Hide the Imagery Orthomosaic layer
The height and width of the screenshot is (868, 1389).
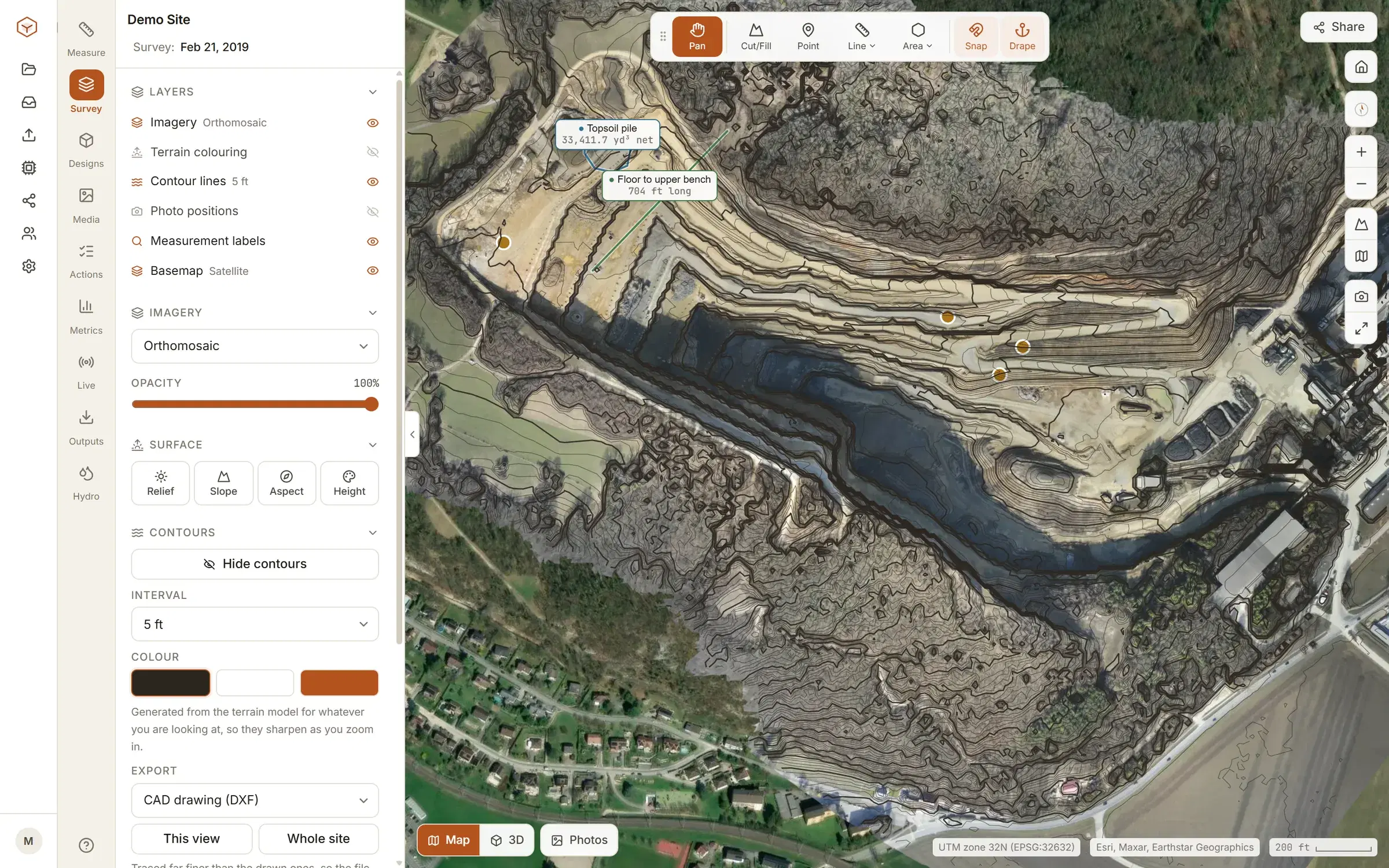(373, 123)
